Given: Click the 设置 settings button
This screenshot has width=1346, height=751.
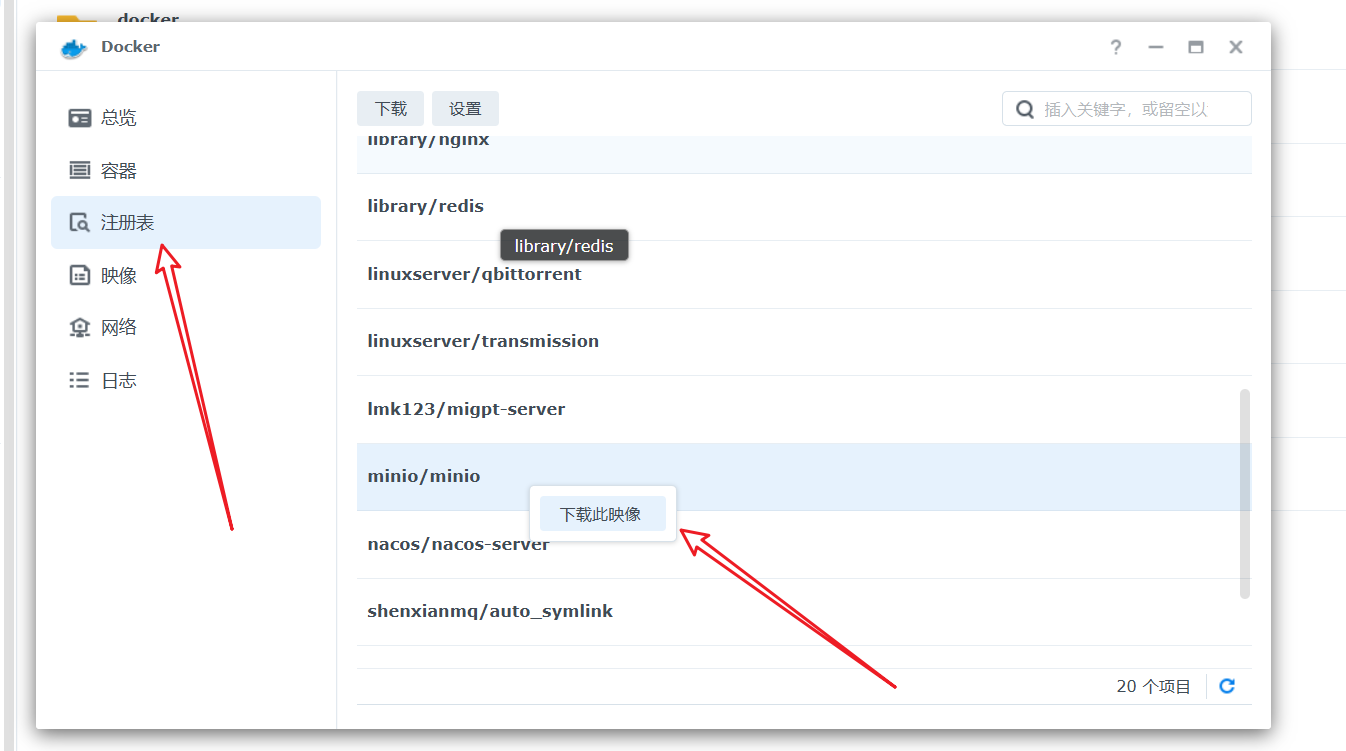Looking at the screenshot, I should pyautogui.click(x=465, y=109).
